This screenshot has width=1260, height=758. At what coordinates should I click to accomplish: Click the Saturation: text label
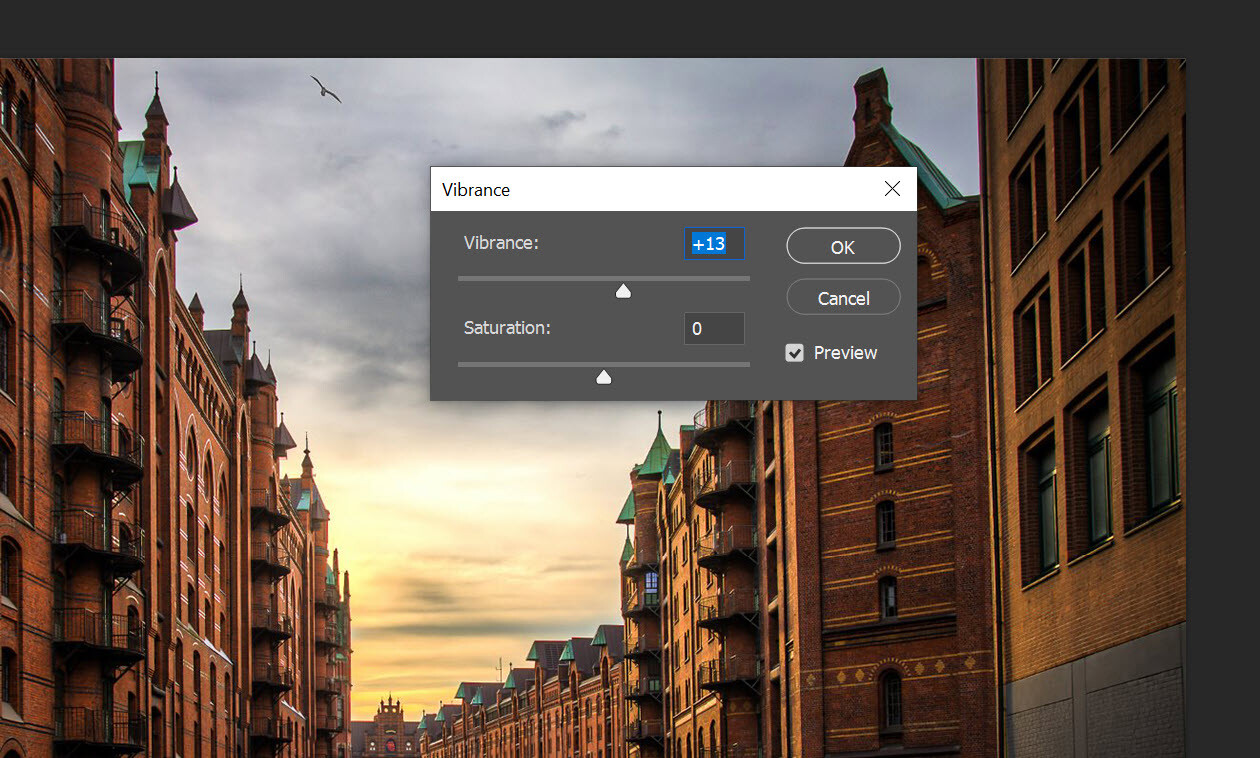click(507, 328)
